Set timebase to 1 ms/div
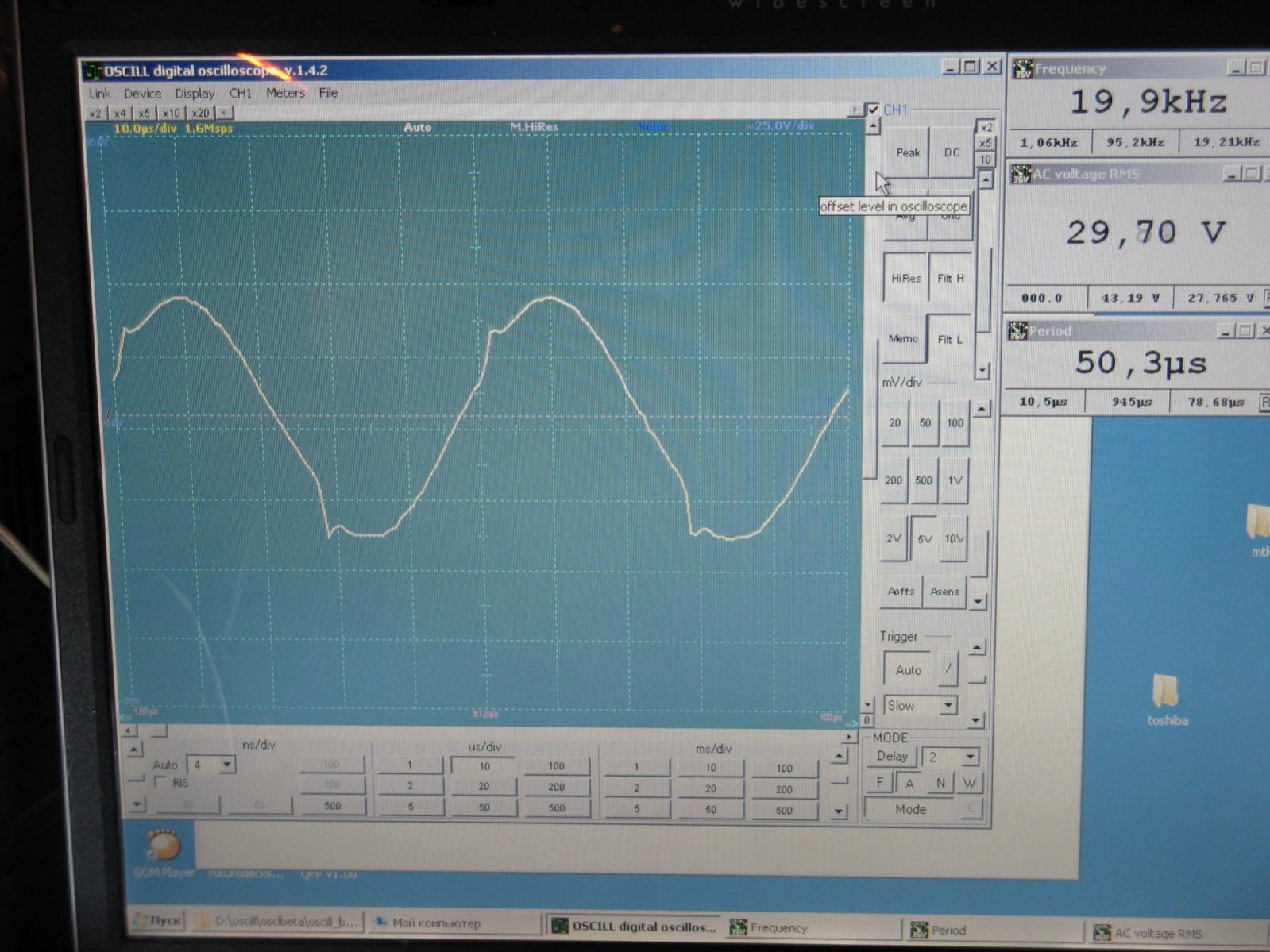The image size is (1270, 952). (x=636, y=768)
